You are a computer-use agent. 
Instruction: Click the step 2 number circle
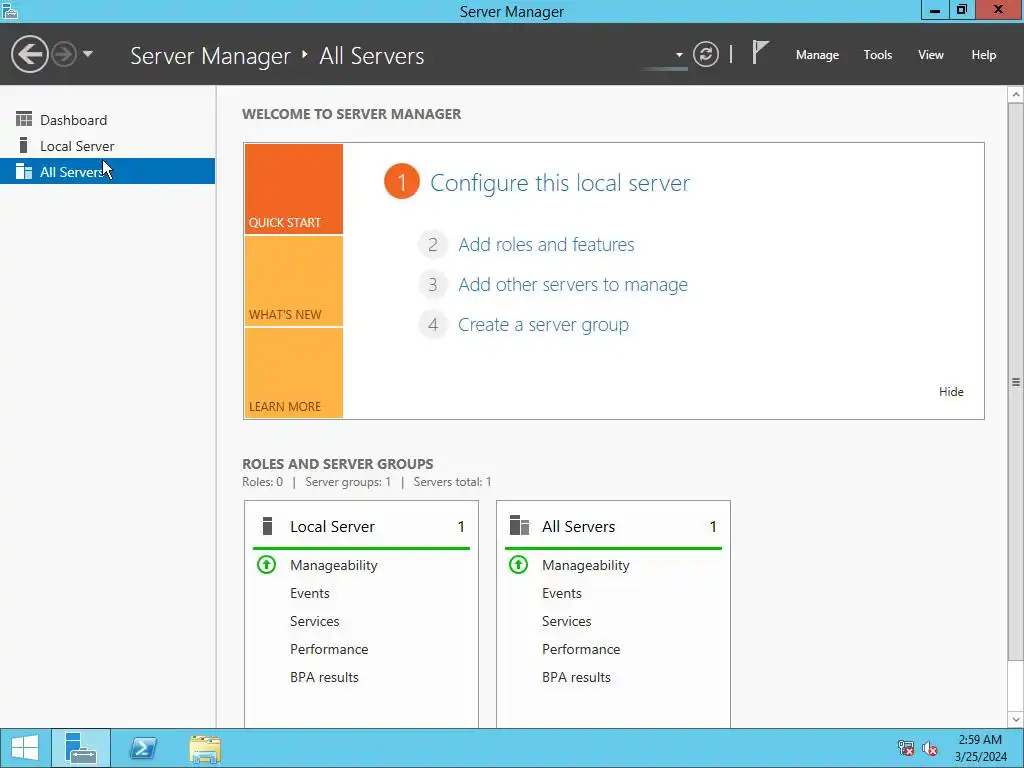coord(432,245)
